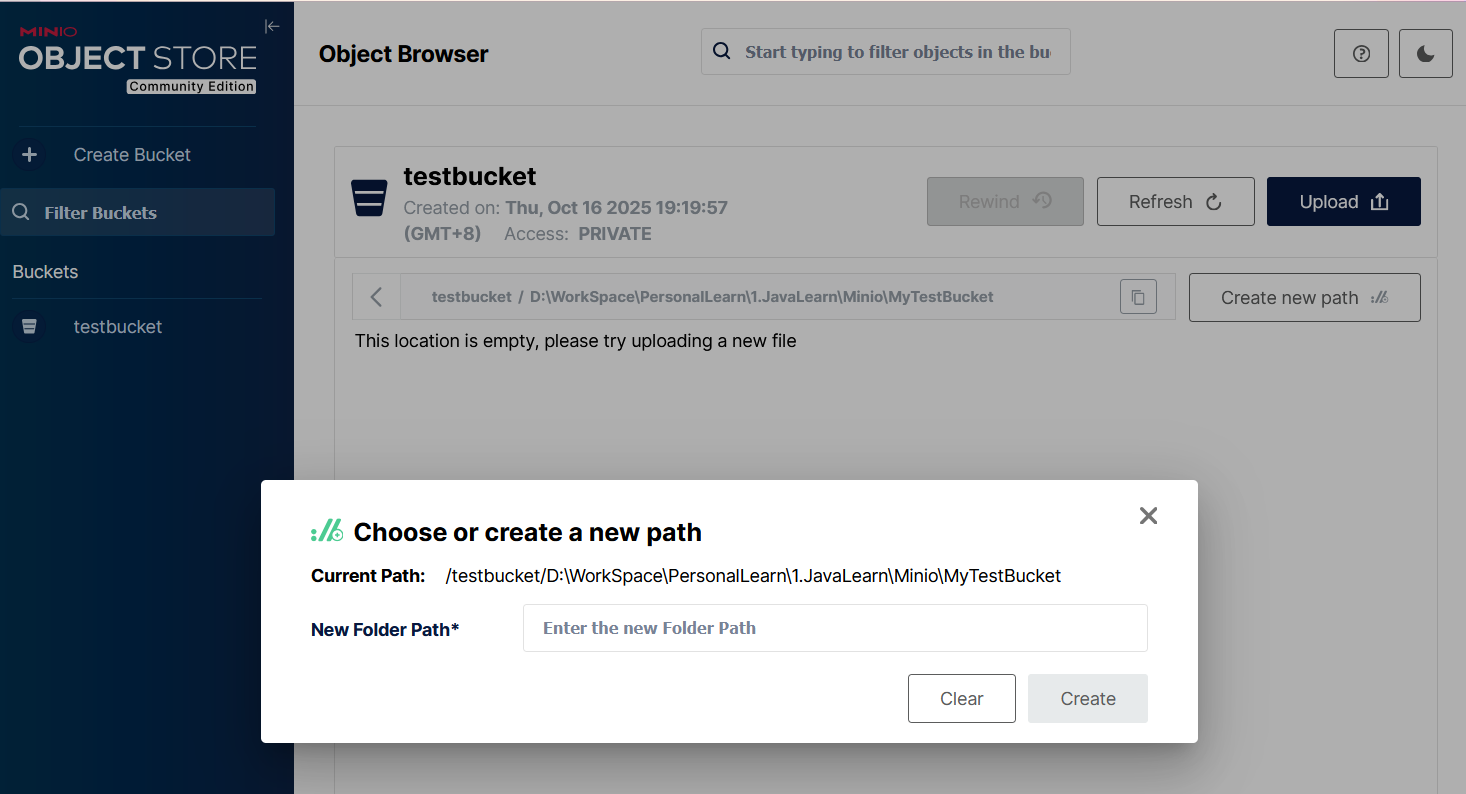Refresh the bucket object list
The image size is (1466, 794).
point(1175,202)
